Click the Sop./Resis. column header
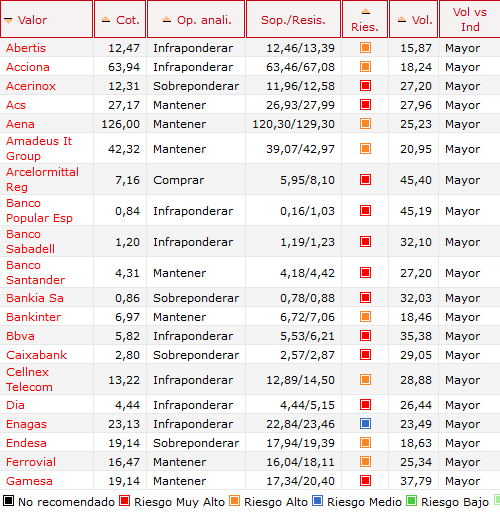This screenshot has width=500, height=512. [x=293, y=20]
